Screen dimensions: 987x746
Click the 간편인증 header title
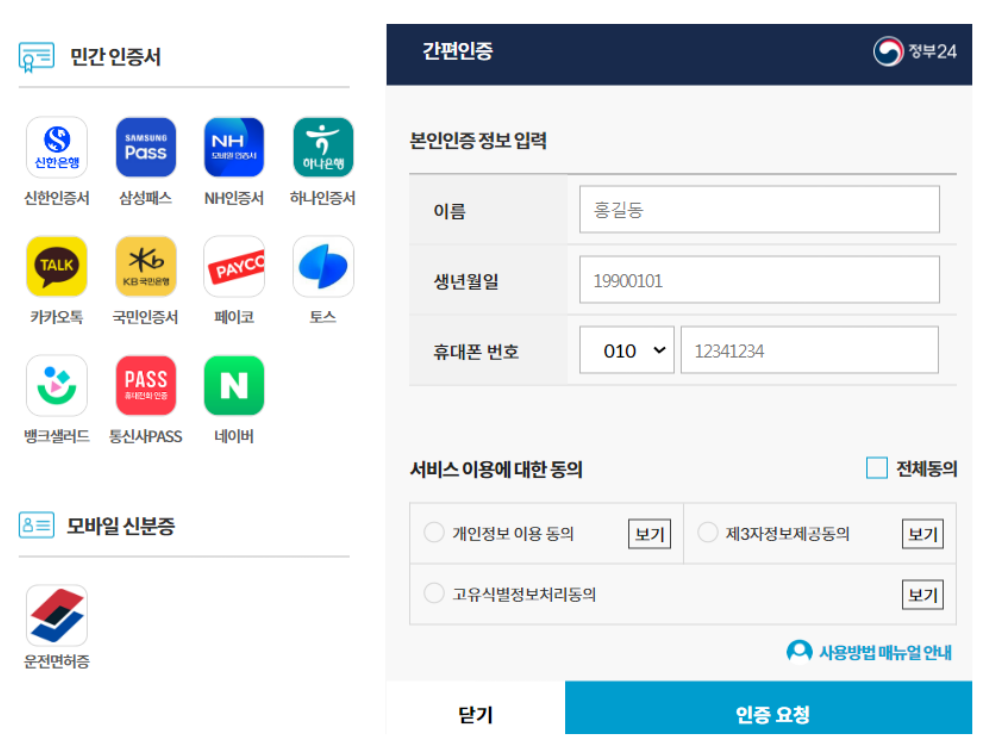458,51
